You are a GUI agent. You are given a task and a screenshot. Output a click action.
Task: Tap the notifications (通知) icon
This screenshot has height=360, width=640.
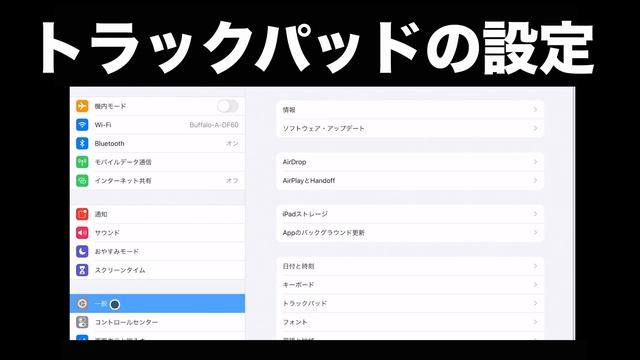tap(82, 214)
